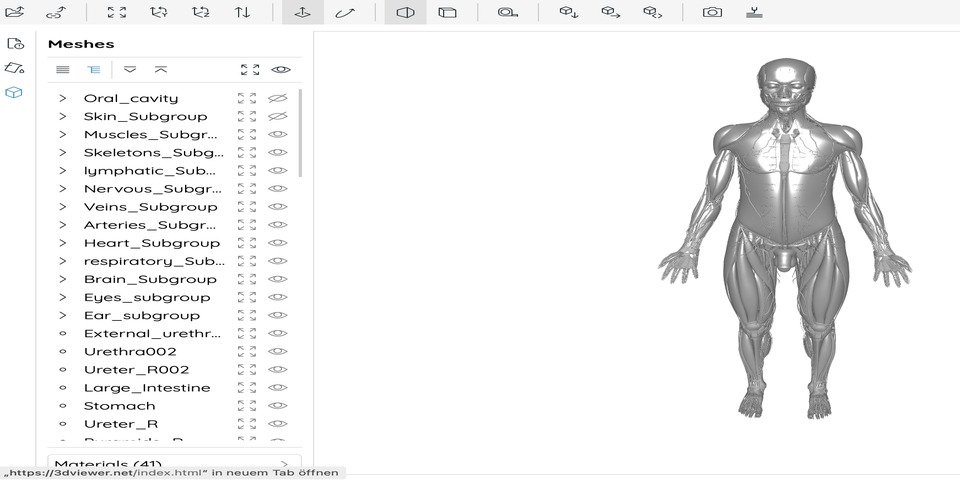Select the measure tool
This screenshot has height=480, width=960.
508,12
